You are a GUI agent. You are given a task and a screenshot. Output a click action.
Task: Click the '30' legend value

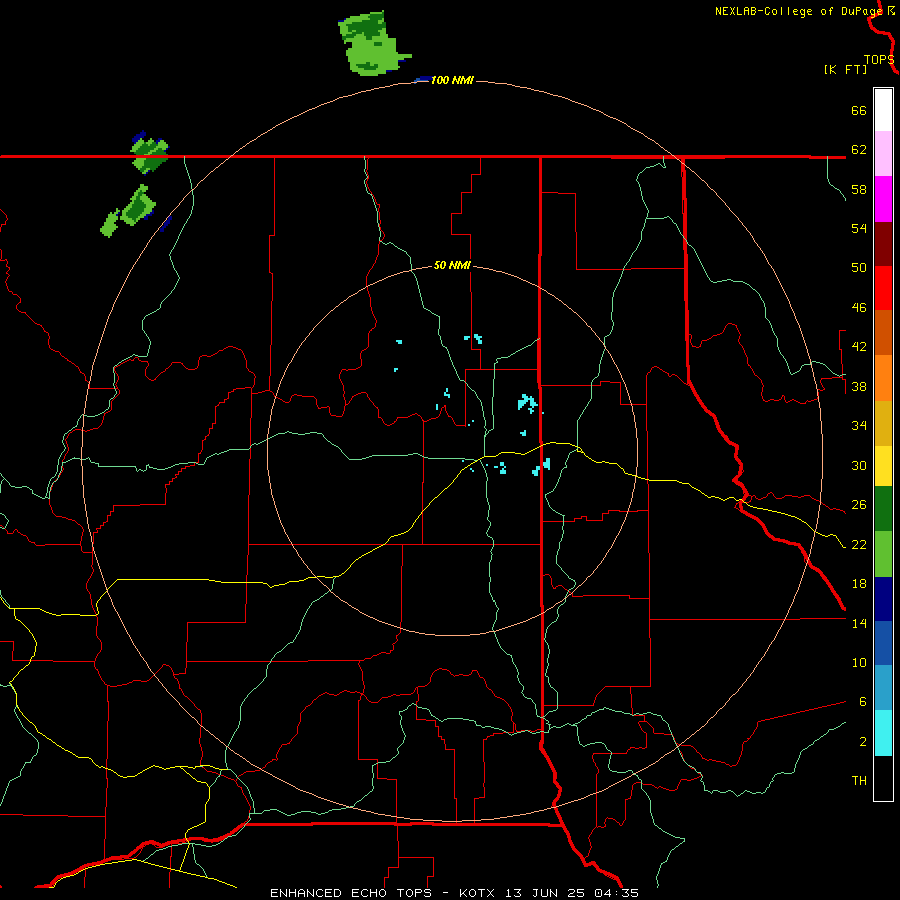click(x=859, y=465)
